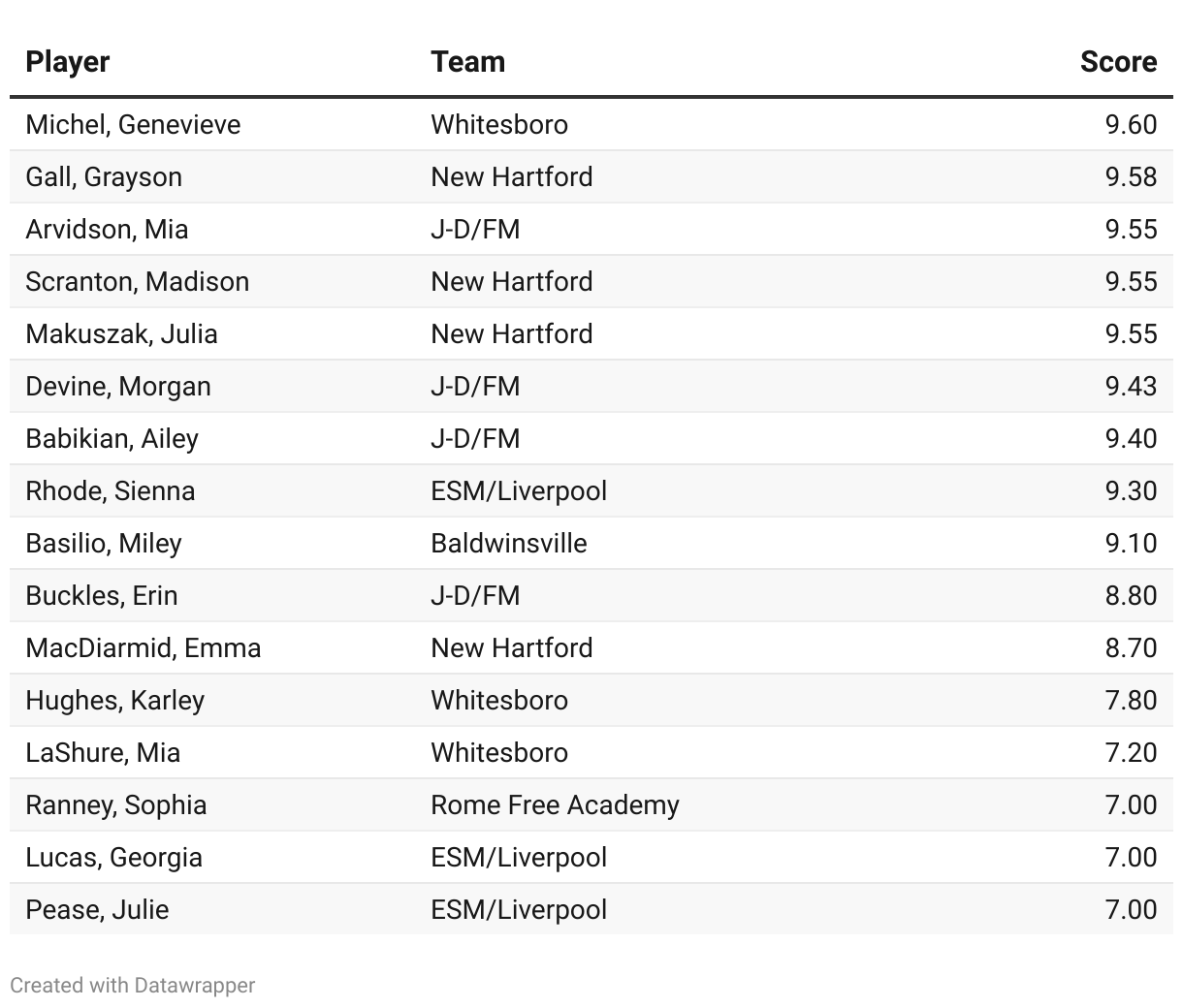This screenshot has height=1008, width=1183.
Task: Click the Score column header
Action: pyautogui.click(x=1118, y=62)
